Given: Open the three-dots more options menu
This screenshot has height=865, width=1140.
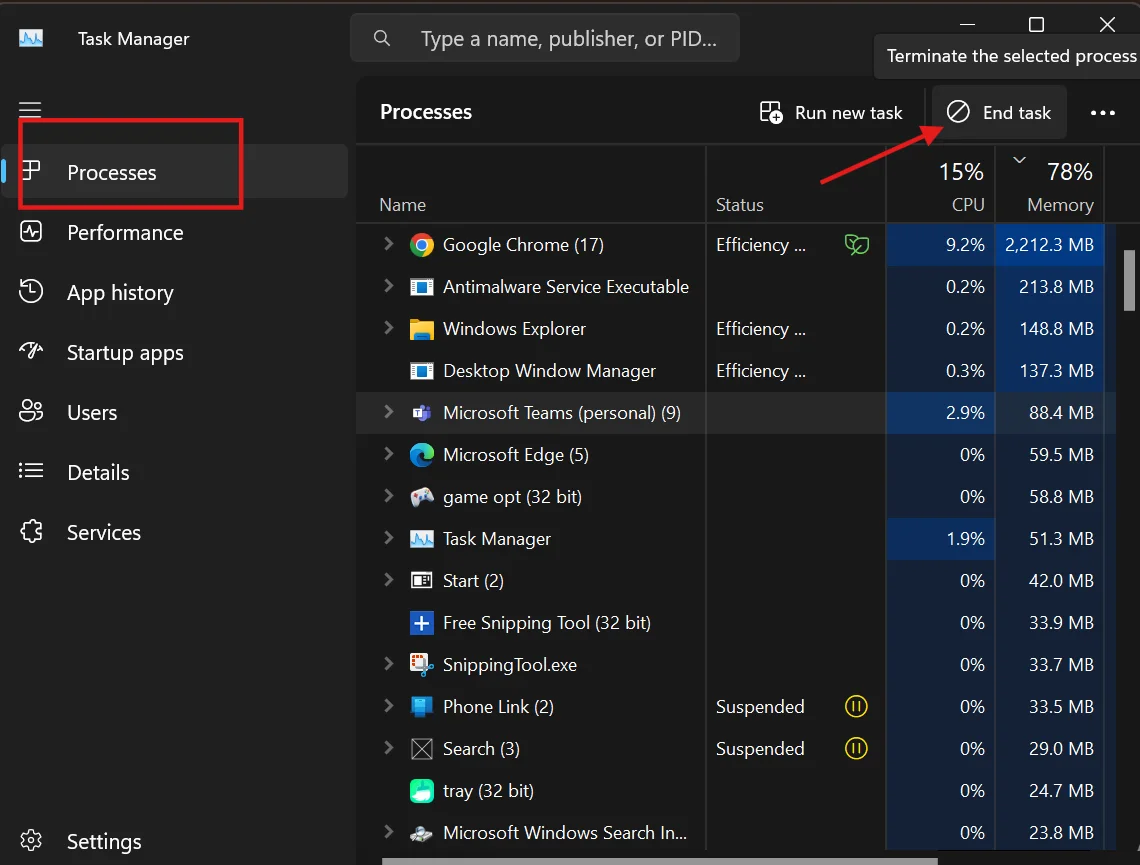Looking at the screenshot, I should (1102, 113).
